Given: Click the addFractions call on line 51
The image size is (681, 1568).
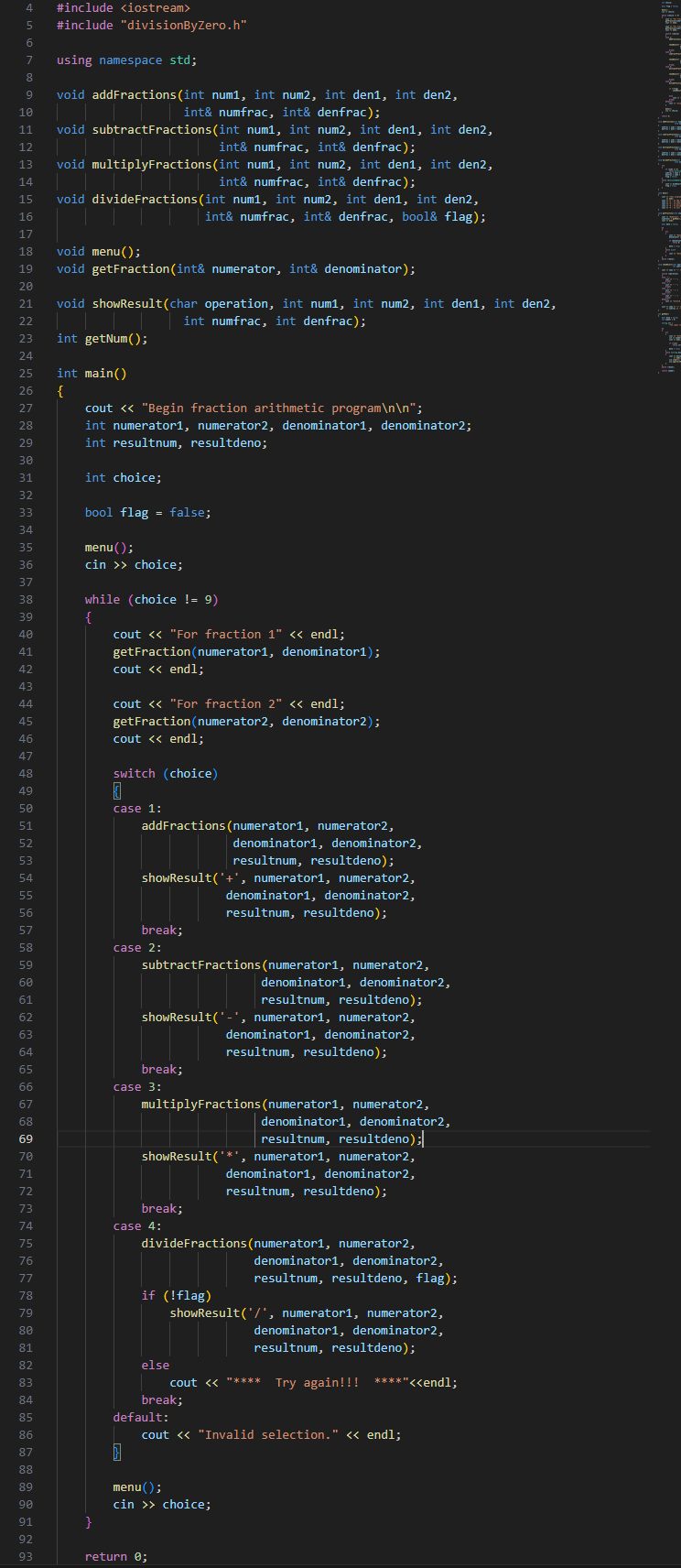Looking at the screenshot, I should (268, 825).
